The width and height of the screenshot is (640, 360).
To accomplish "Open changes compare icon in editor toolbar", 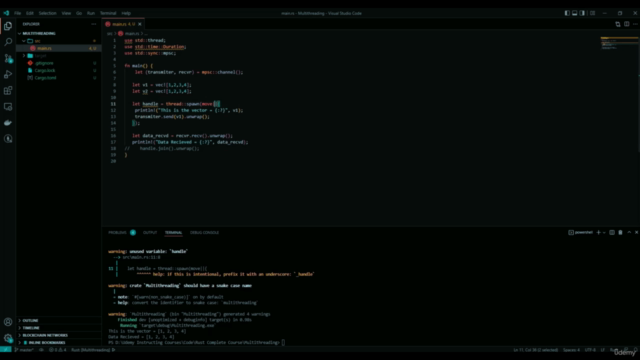I will point(618,24).
